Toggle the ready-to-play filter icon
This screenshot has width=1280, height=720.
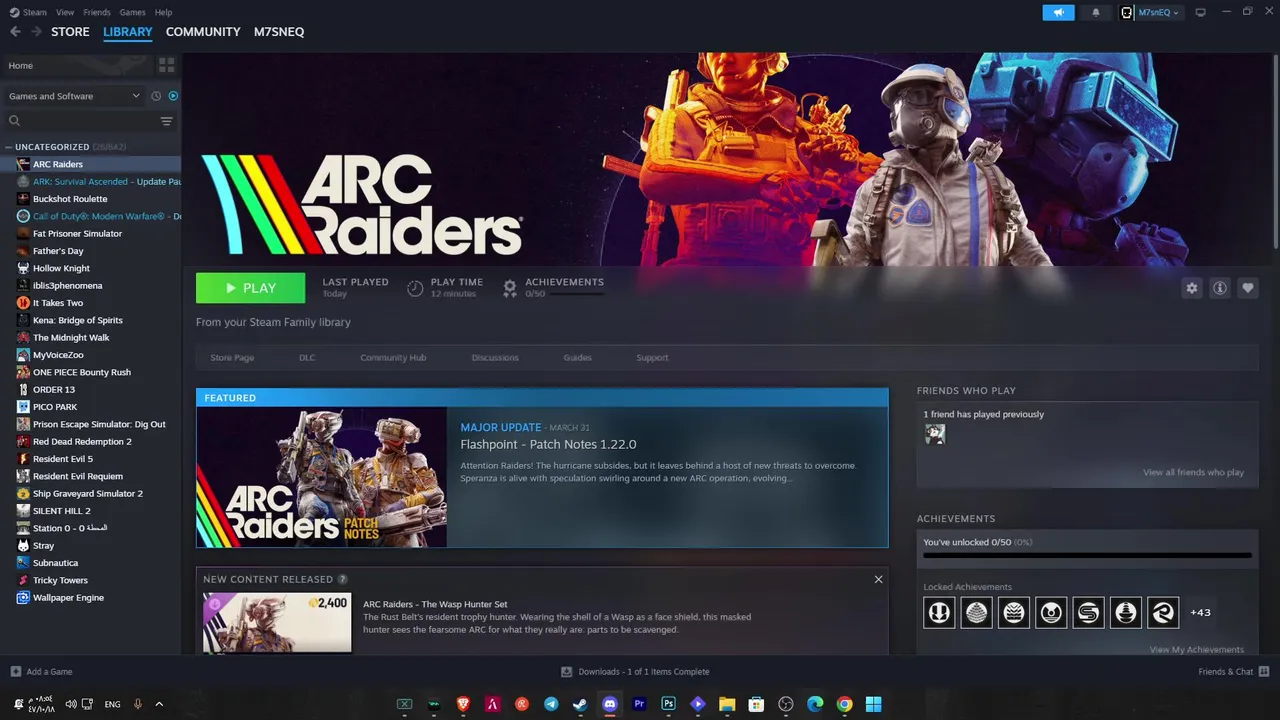coord(173,96)
